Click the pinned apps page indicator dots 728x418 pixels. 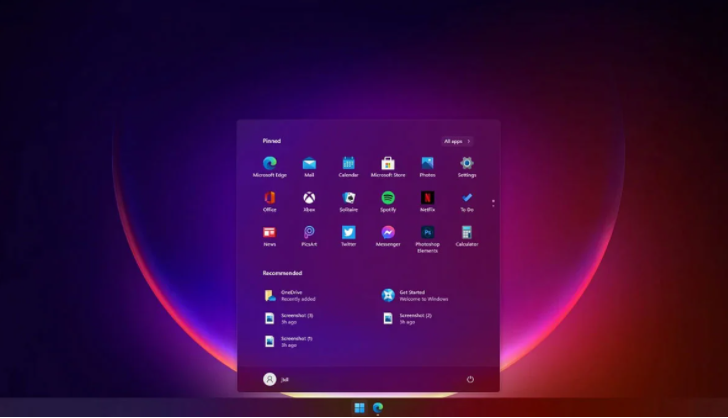coord(492,203)
